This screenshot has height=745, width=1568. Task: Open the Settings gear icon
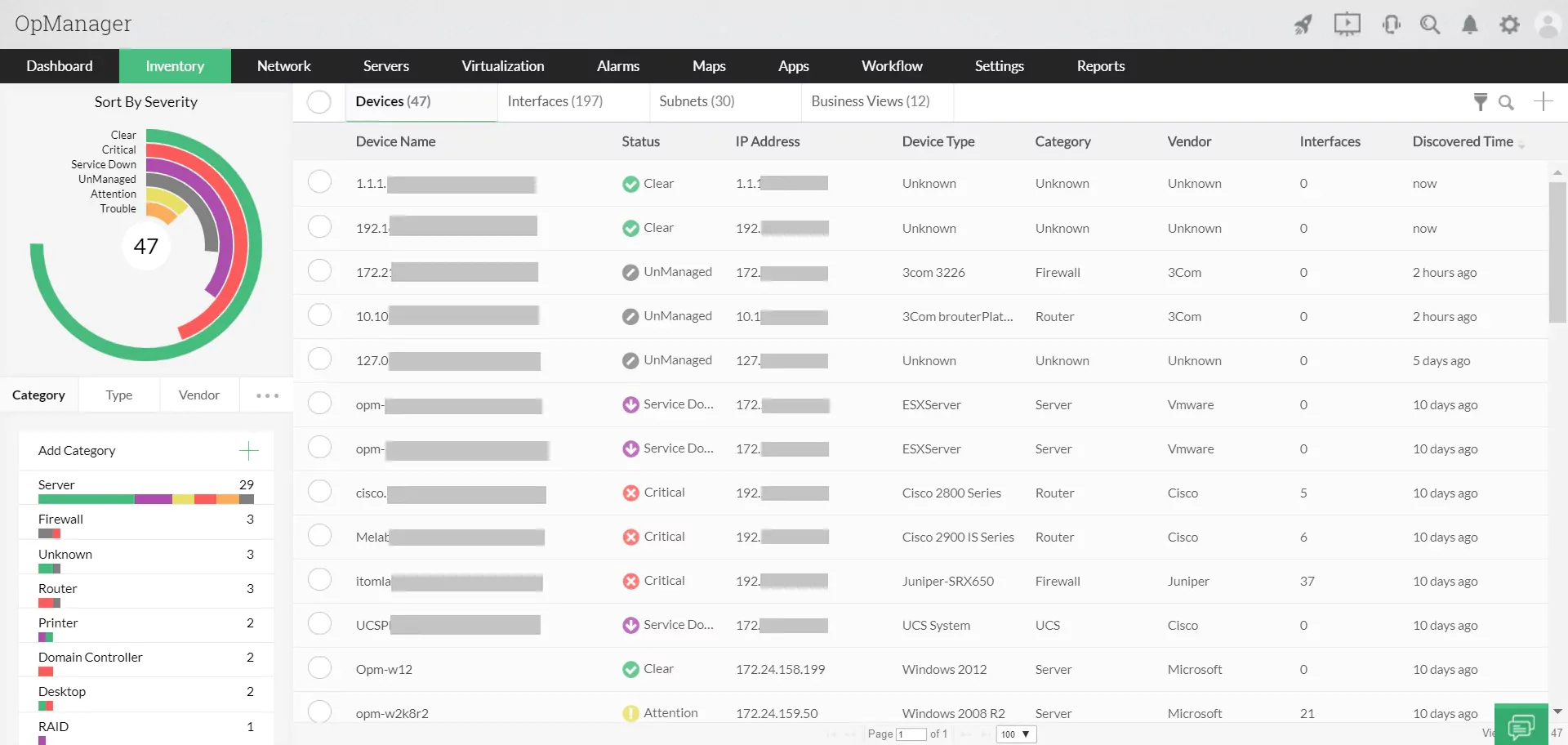(x=1509, y=25)
